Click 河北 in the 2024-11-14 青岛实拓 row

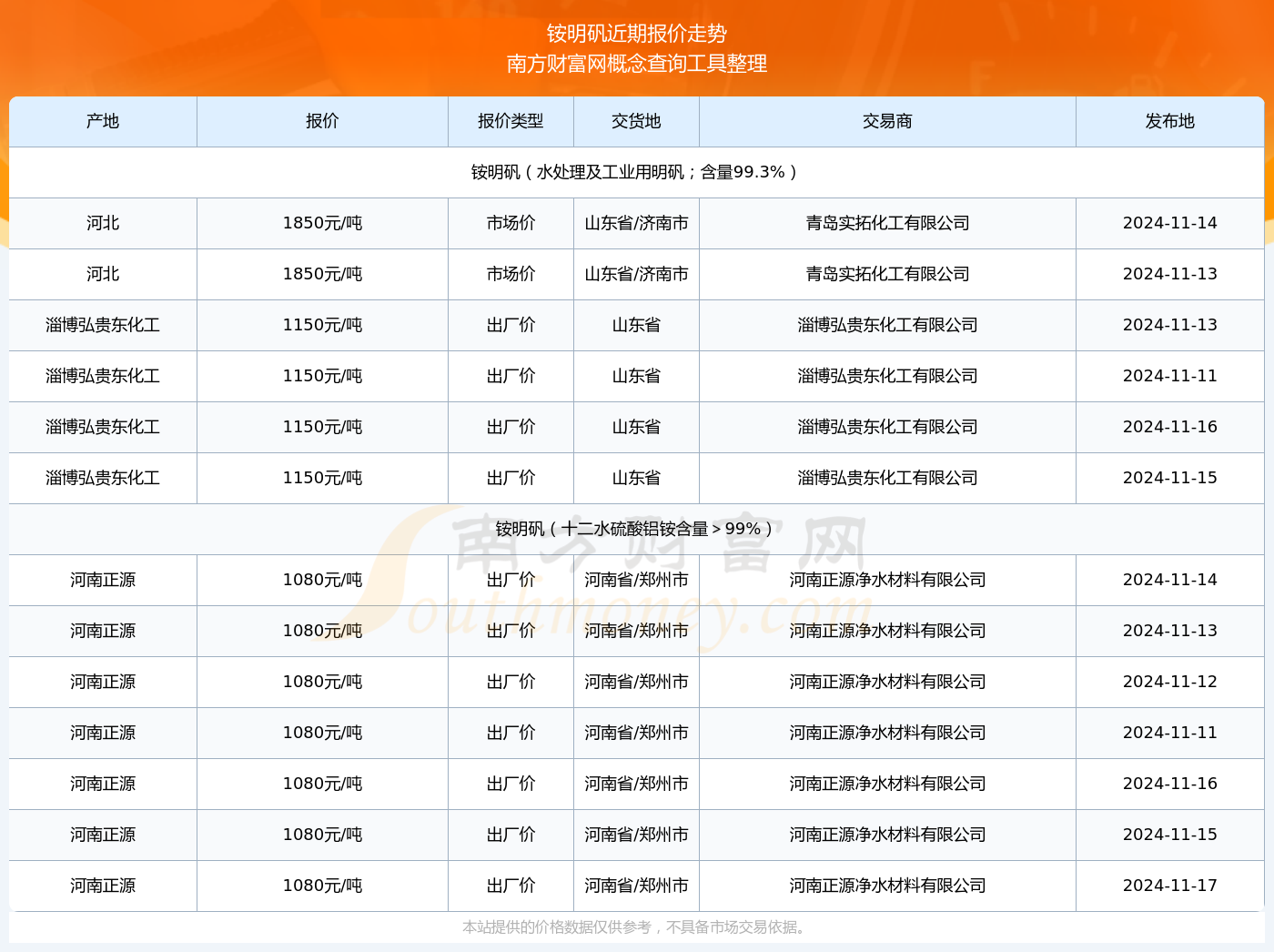tap(103, 223)
